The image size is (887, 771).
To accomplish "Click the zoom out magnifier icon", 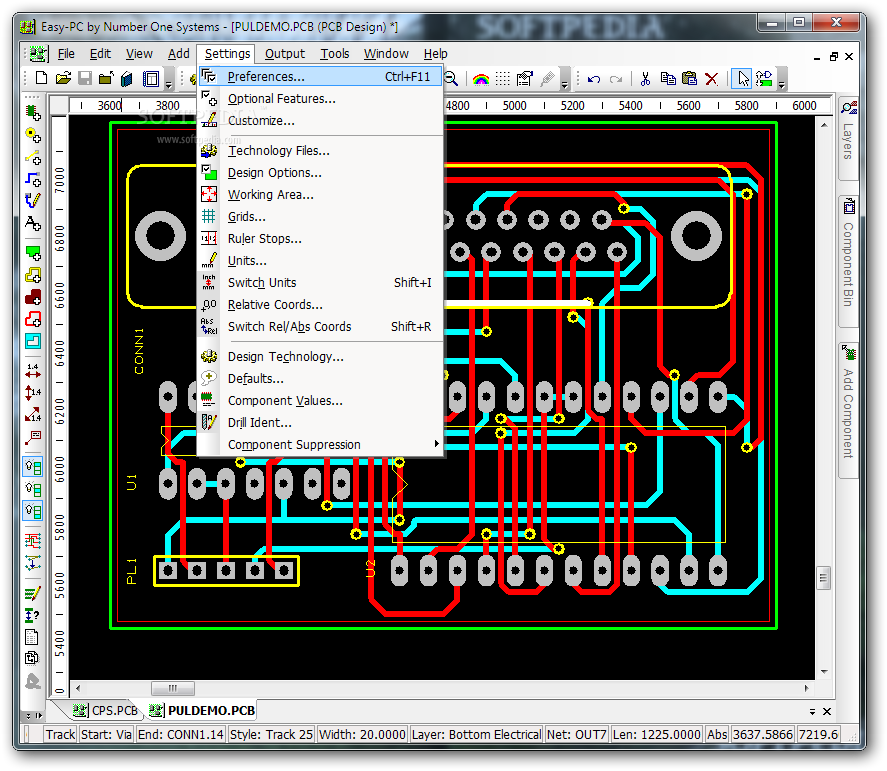I will coord(451,78).
